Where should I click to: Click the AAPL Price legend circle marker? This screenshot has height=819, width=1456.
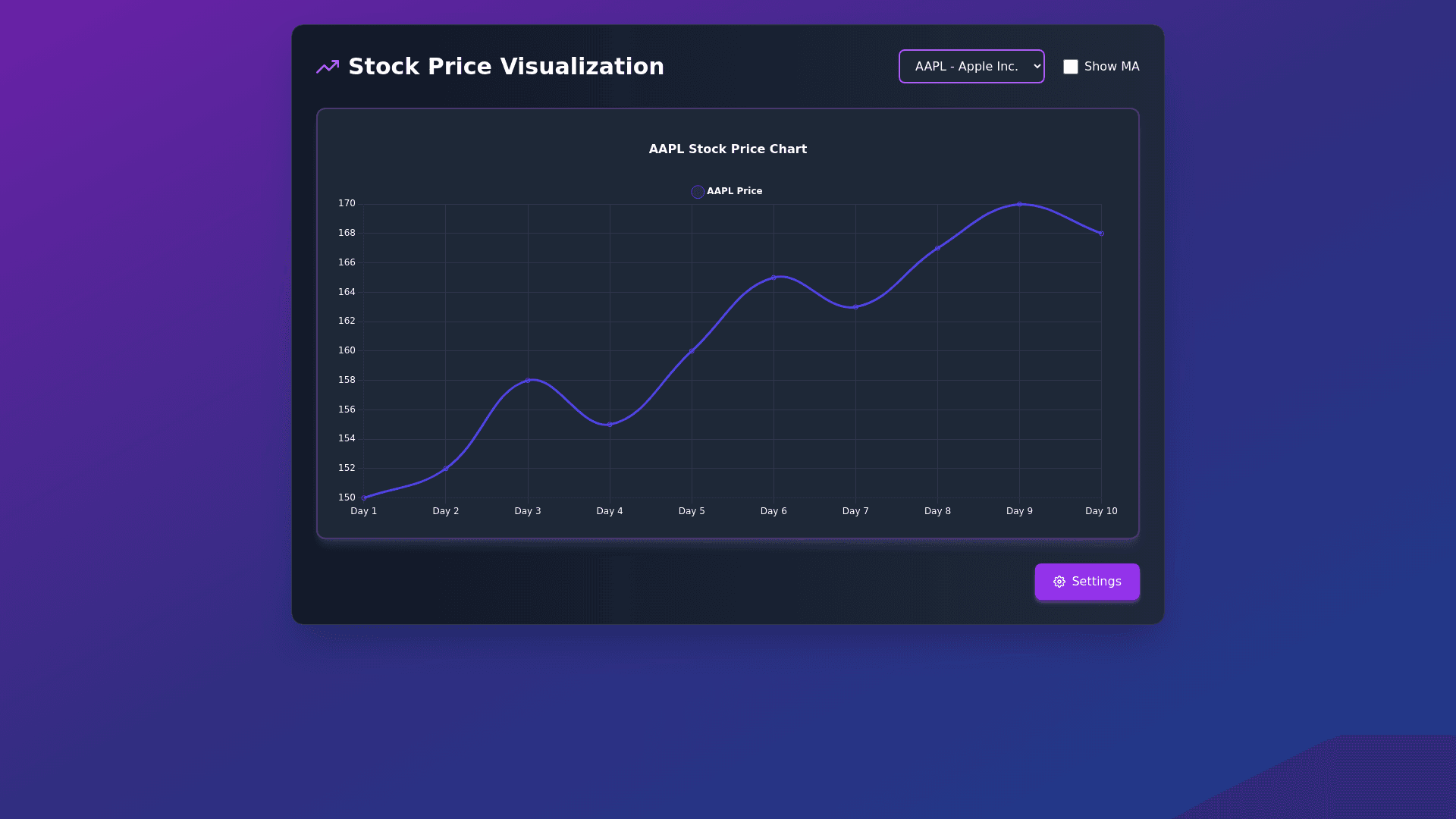[698, 192]
